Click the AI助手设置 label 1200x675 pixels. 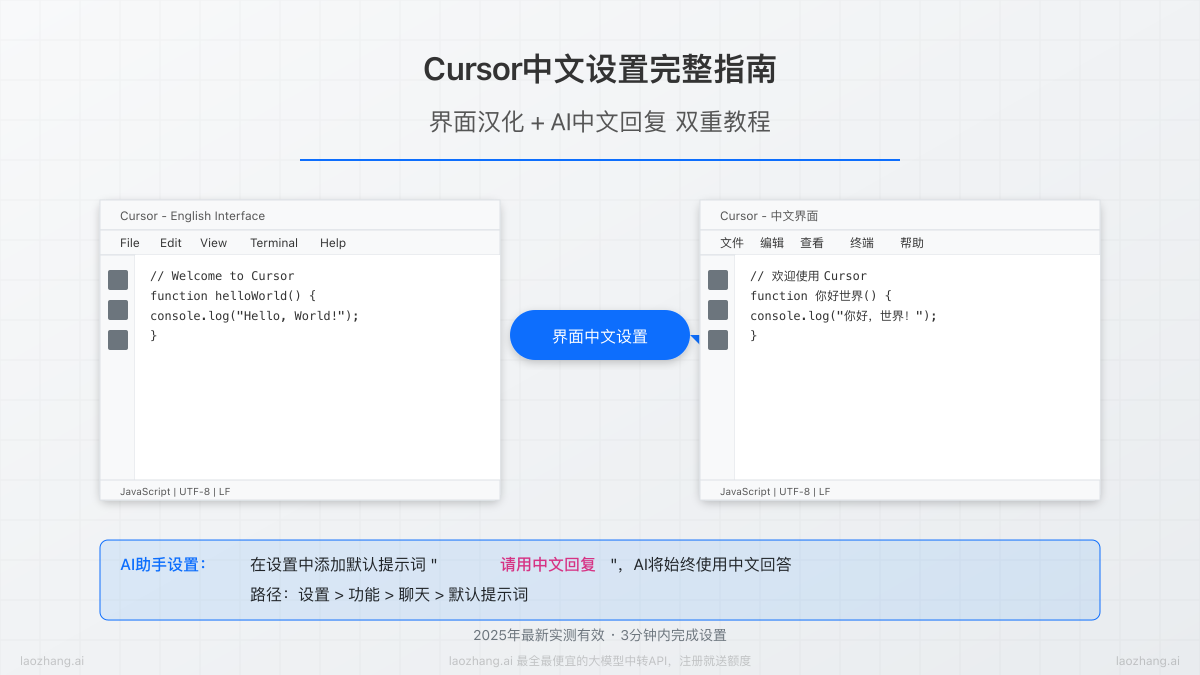[163, 565]
